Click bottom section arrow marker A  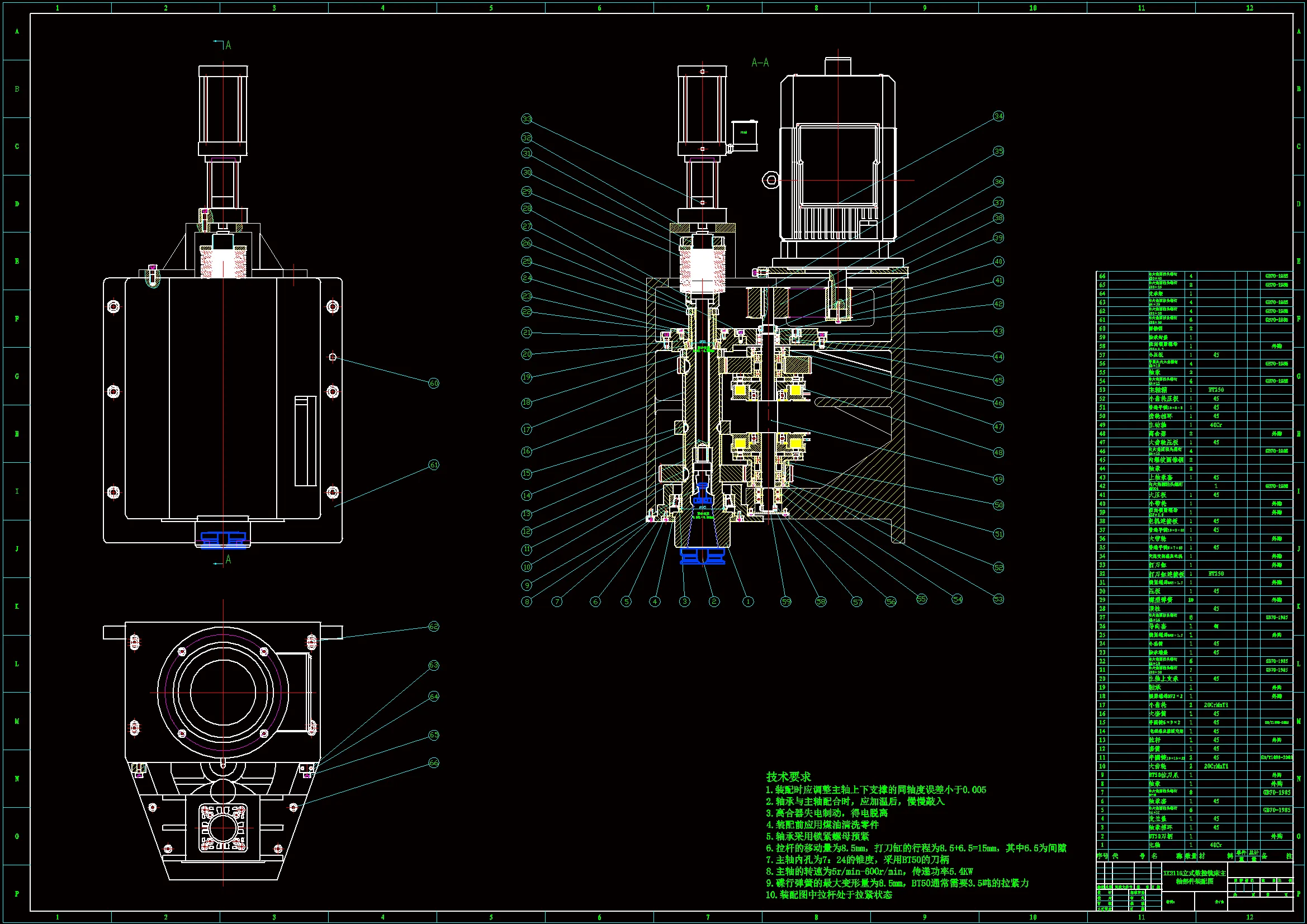coord(227,560)
